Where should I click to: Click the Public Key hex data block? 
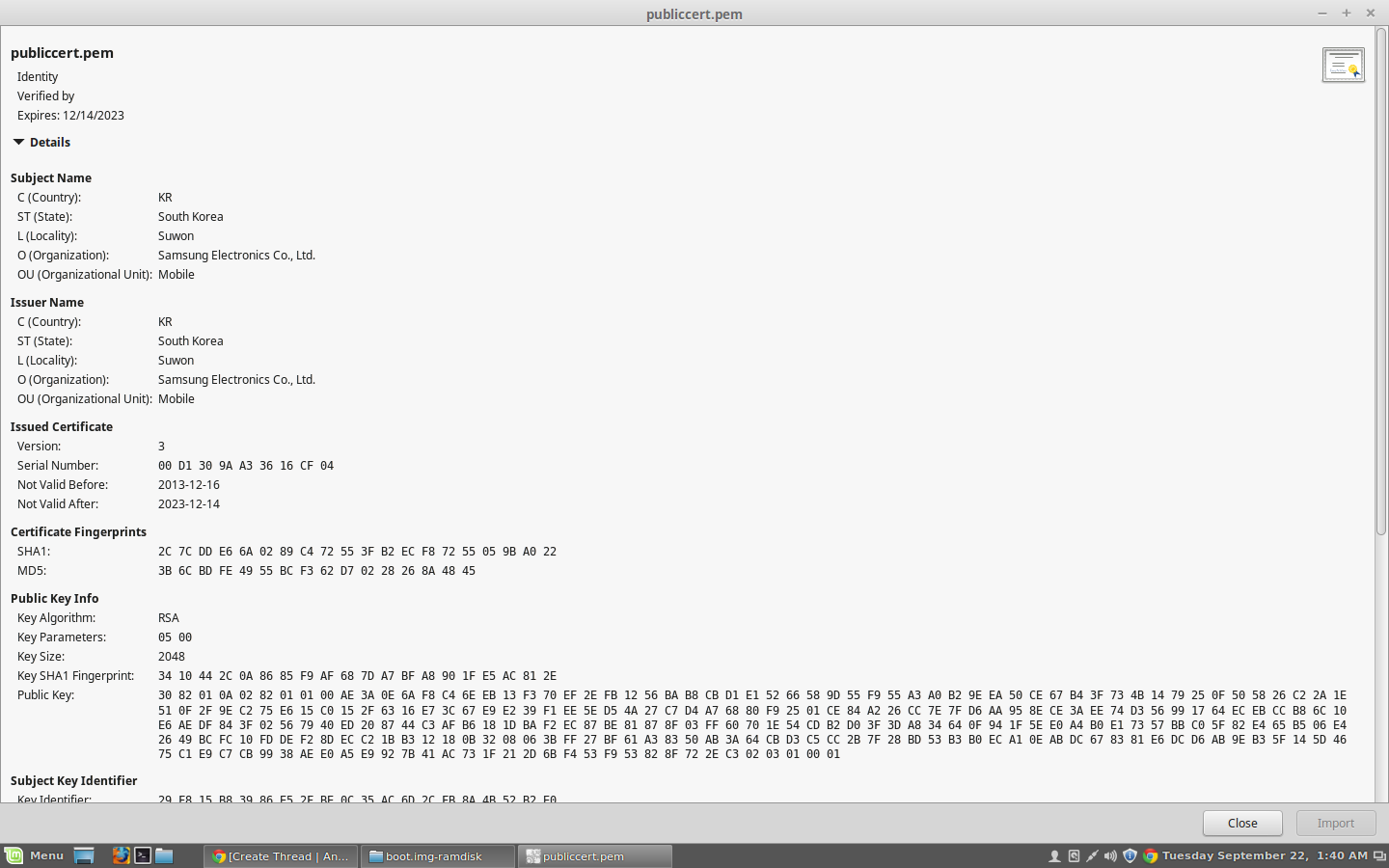point(752,724)
